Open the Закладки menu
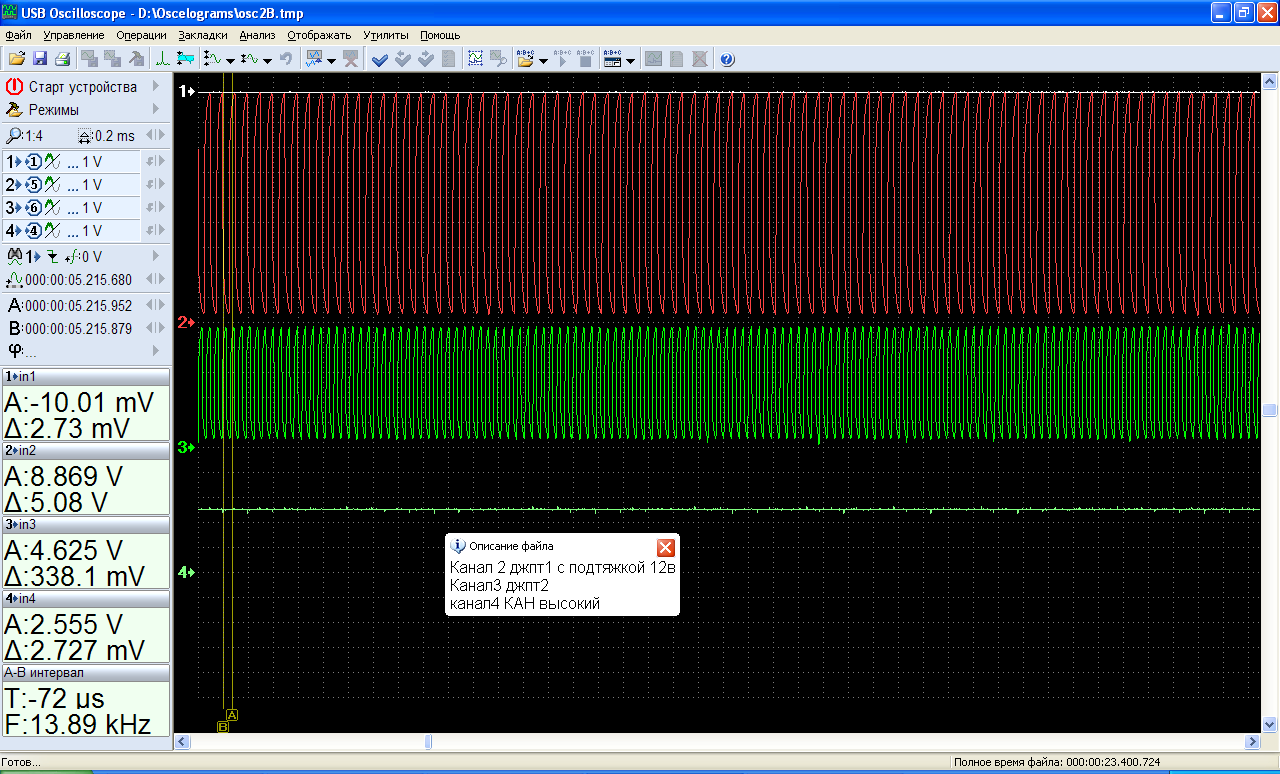The width and height of the screenshot is (1280, 774). (203, 35)
